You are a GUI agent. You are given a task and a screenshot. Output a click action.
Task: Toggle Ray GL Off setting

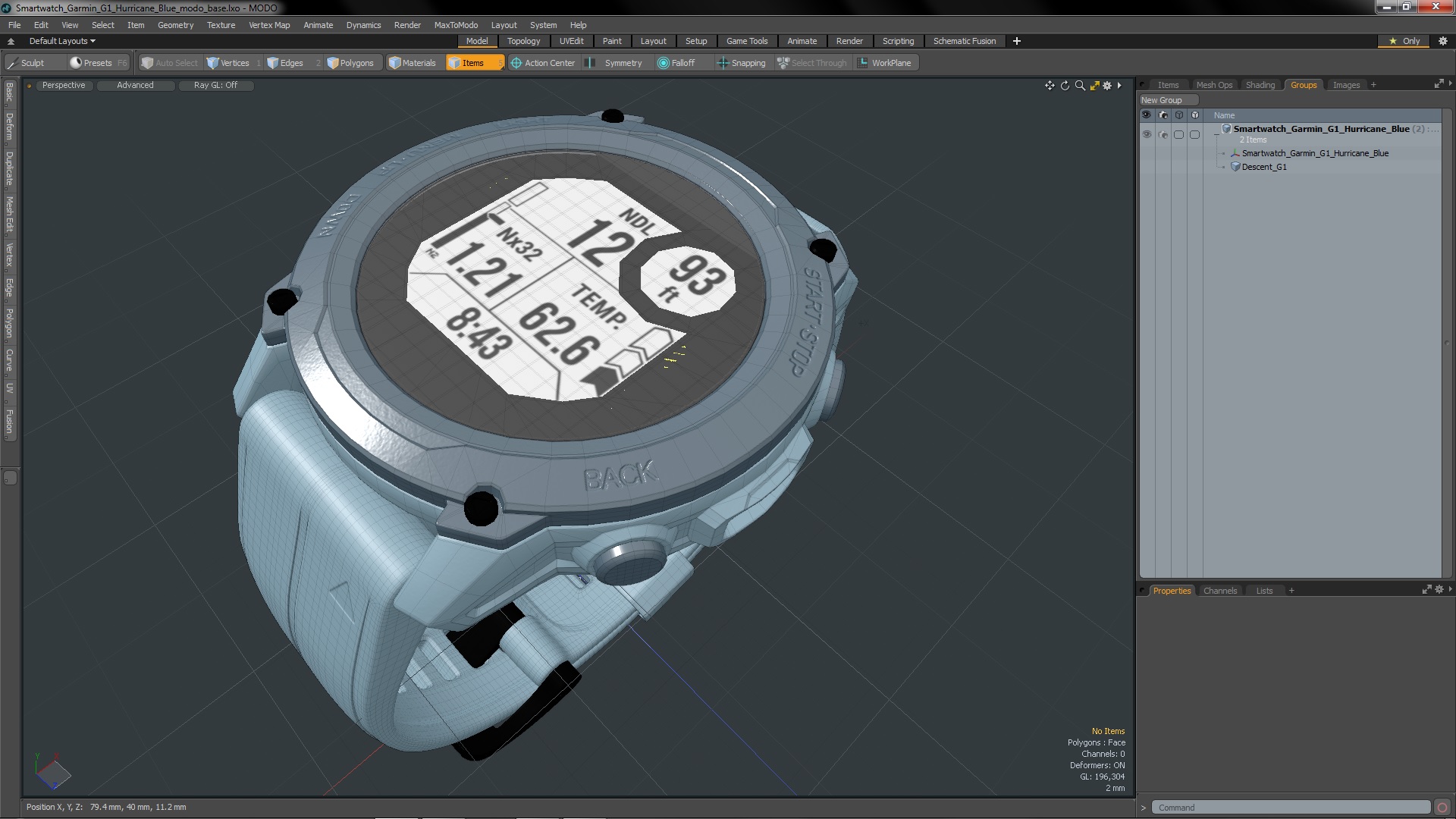215,85
